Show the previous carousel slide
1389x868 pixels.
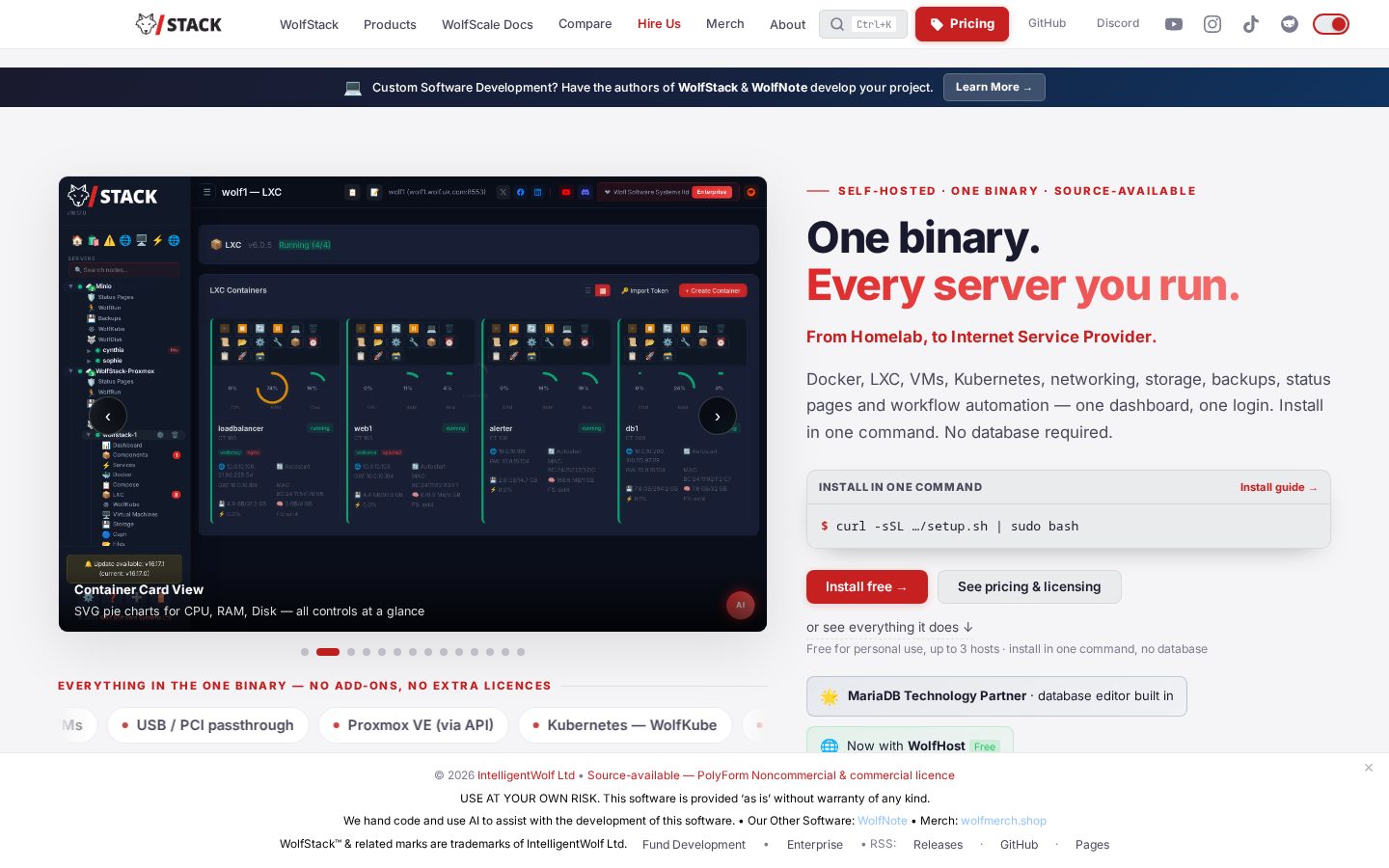tap(108, 417)
